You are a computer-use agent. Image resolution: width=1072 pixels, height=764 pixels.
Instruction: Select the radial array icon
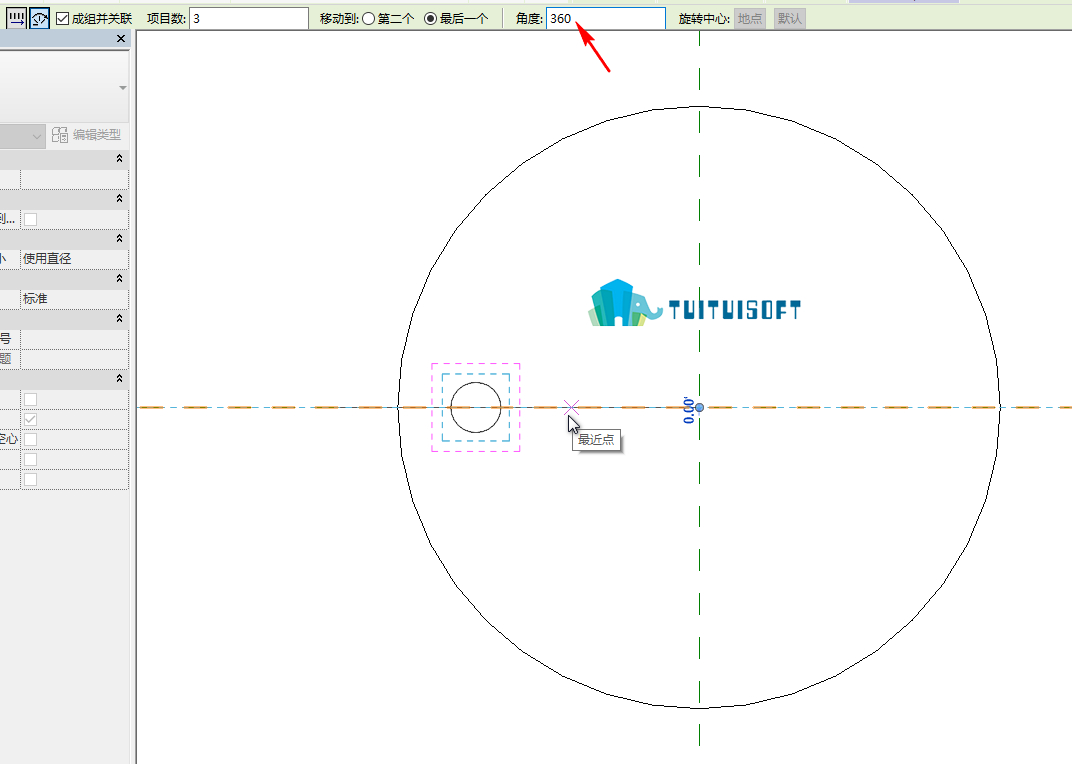(39, 18)
